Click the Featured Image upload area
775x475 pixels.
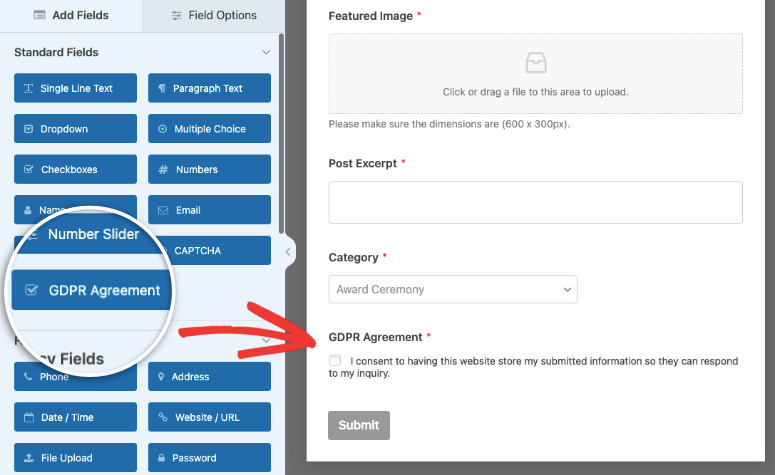(x=535, y=74)
